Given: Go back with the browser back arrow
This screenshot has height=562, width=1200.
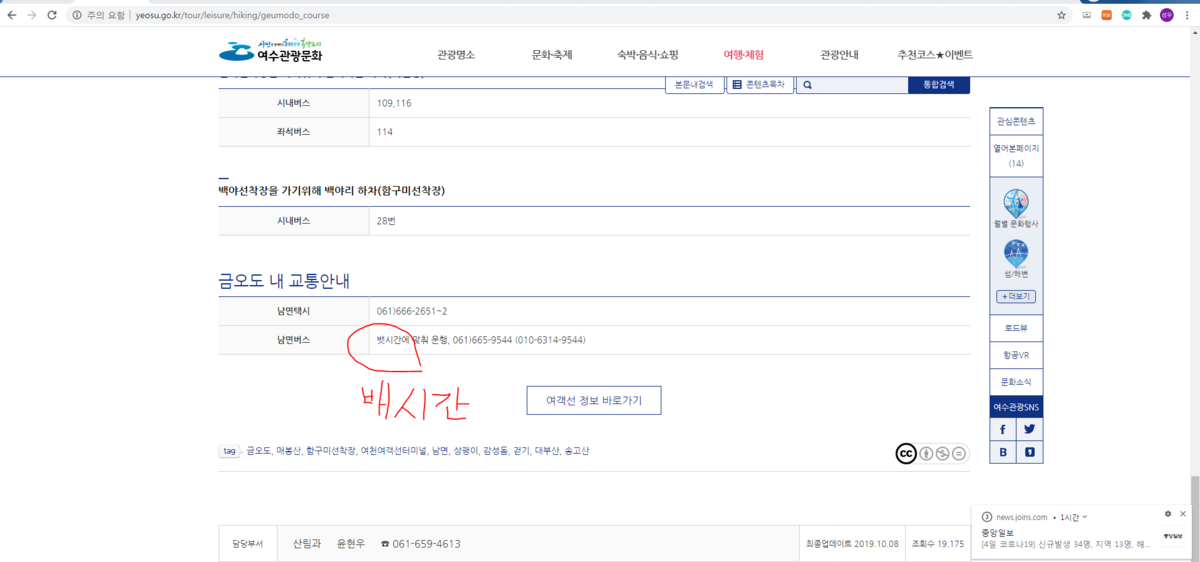Looking at the screenshot, I should 12,15.
